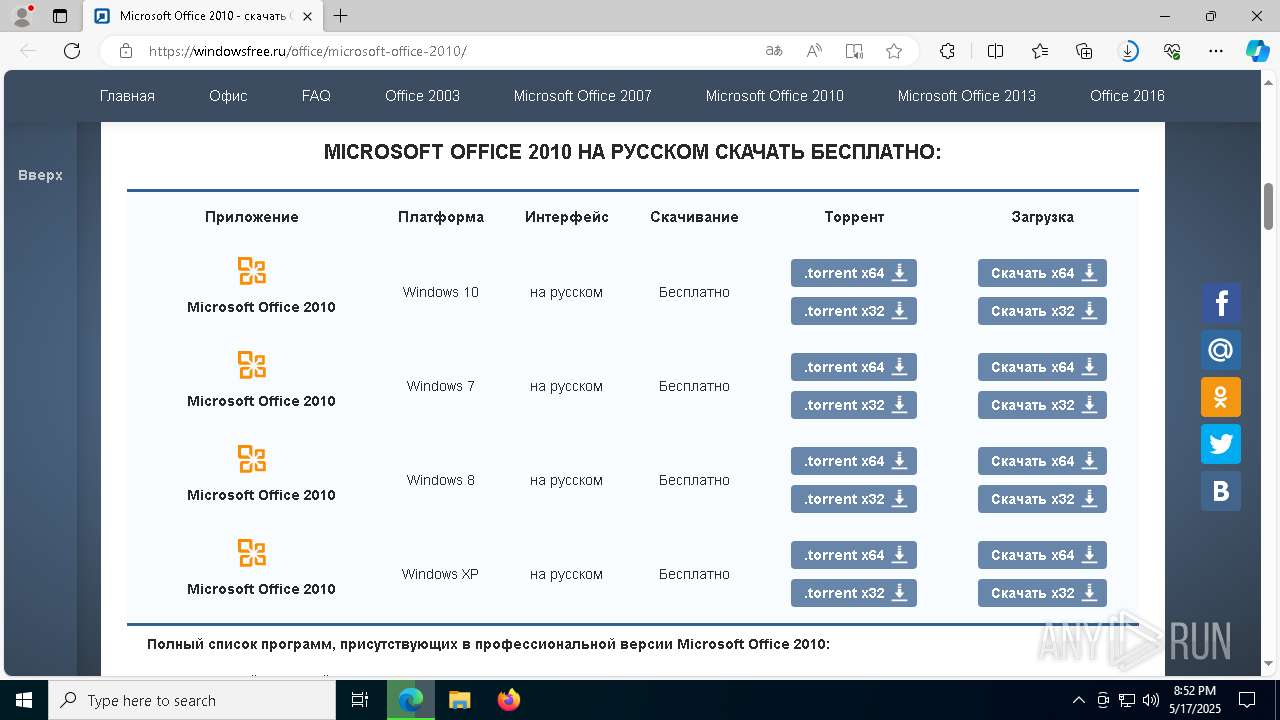Click the Translate page icon
Image resolution: width=1280 pixels, height=720 pixels.
pyautogui.click(x=774, y=51)
